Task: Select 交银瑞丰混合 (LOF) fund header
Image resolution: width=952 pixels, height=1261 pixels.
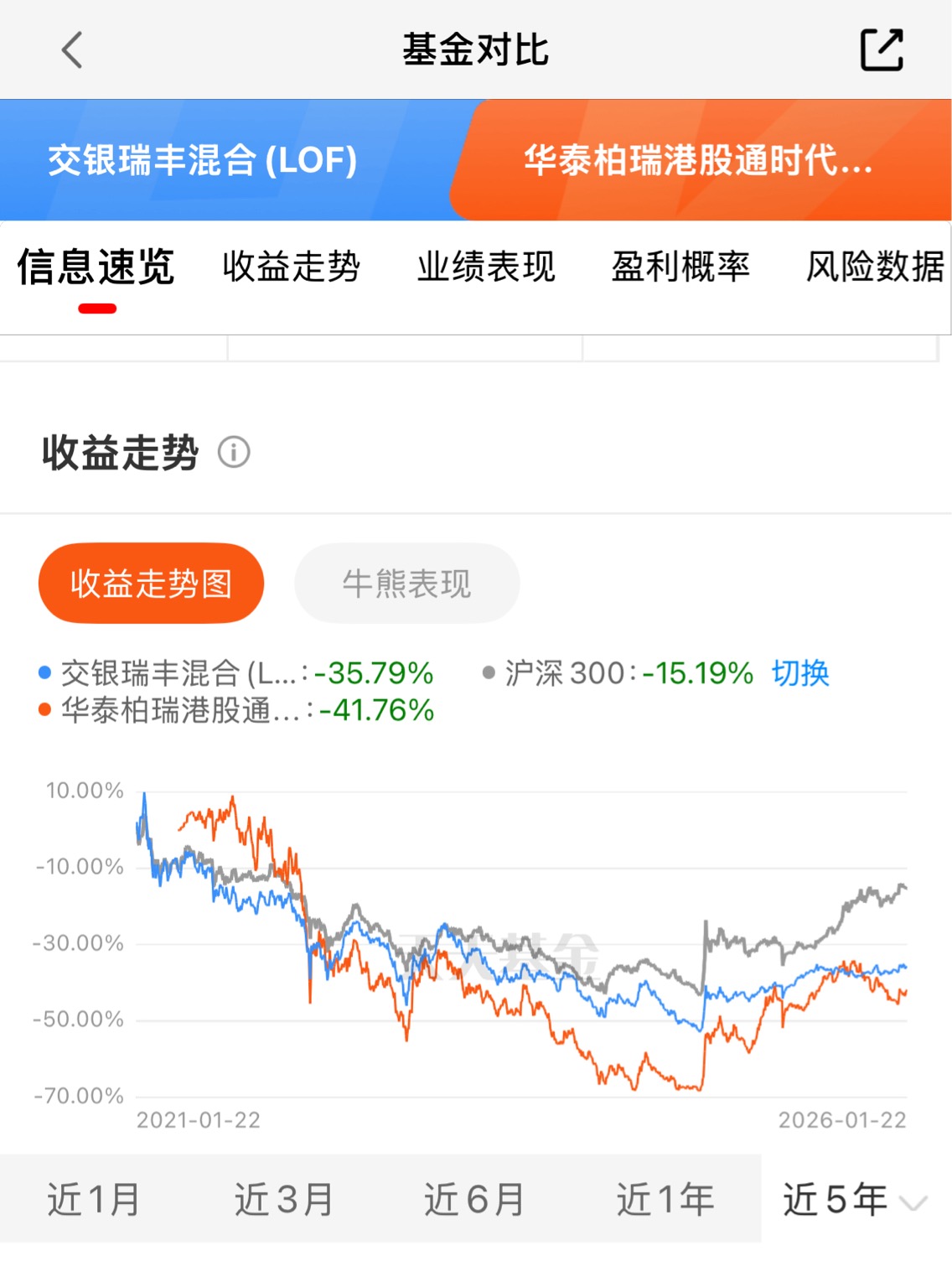Action: point(203,160)
